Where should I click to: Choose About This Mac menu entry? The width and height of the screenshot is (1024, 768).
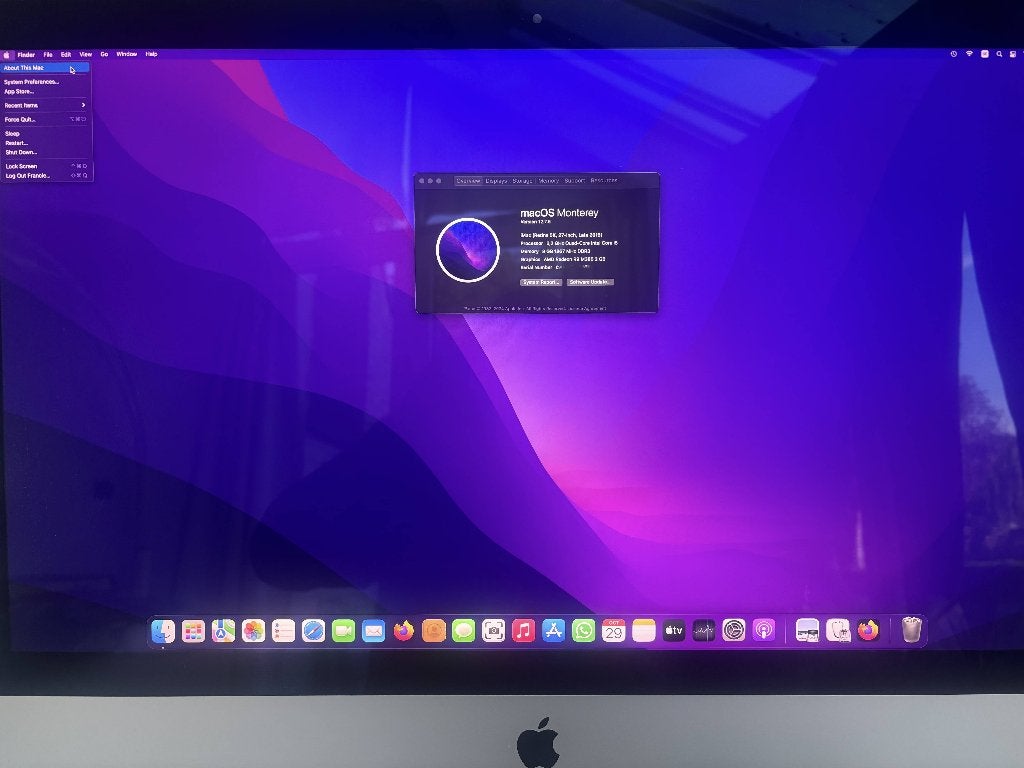click(x=45, y=68)
